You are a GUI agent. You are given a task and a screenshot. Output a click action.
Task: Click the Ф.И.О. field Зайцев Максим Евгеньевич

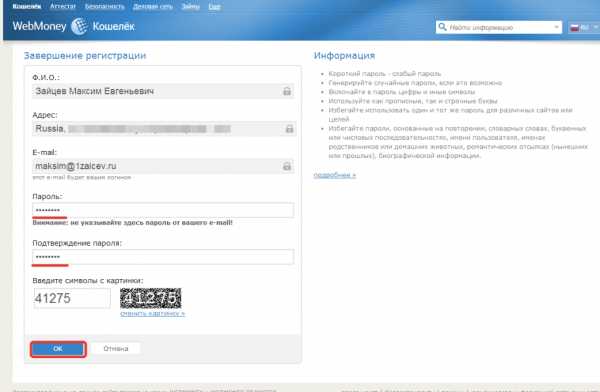point(163,91)
